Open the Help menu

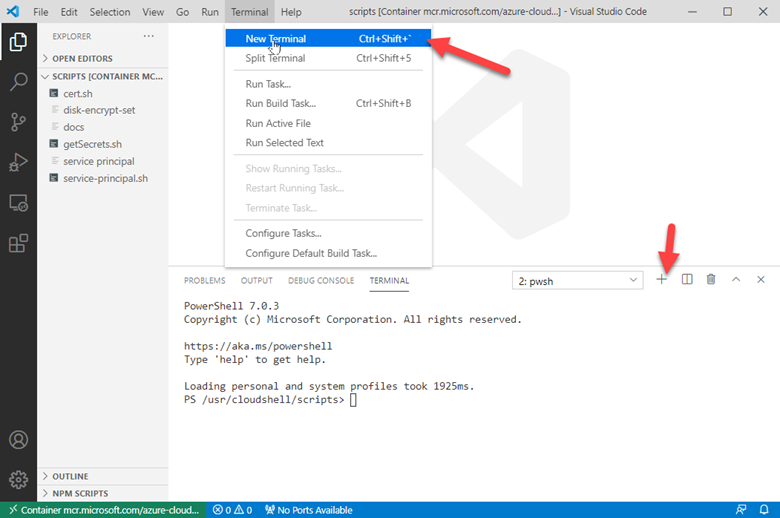[x=291, y=12]
